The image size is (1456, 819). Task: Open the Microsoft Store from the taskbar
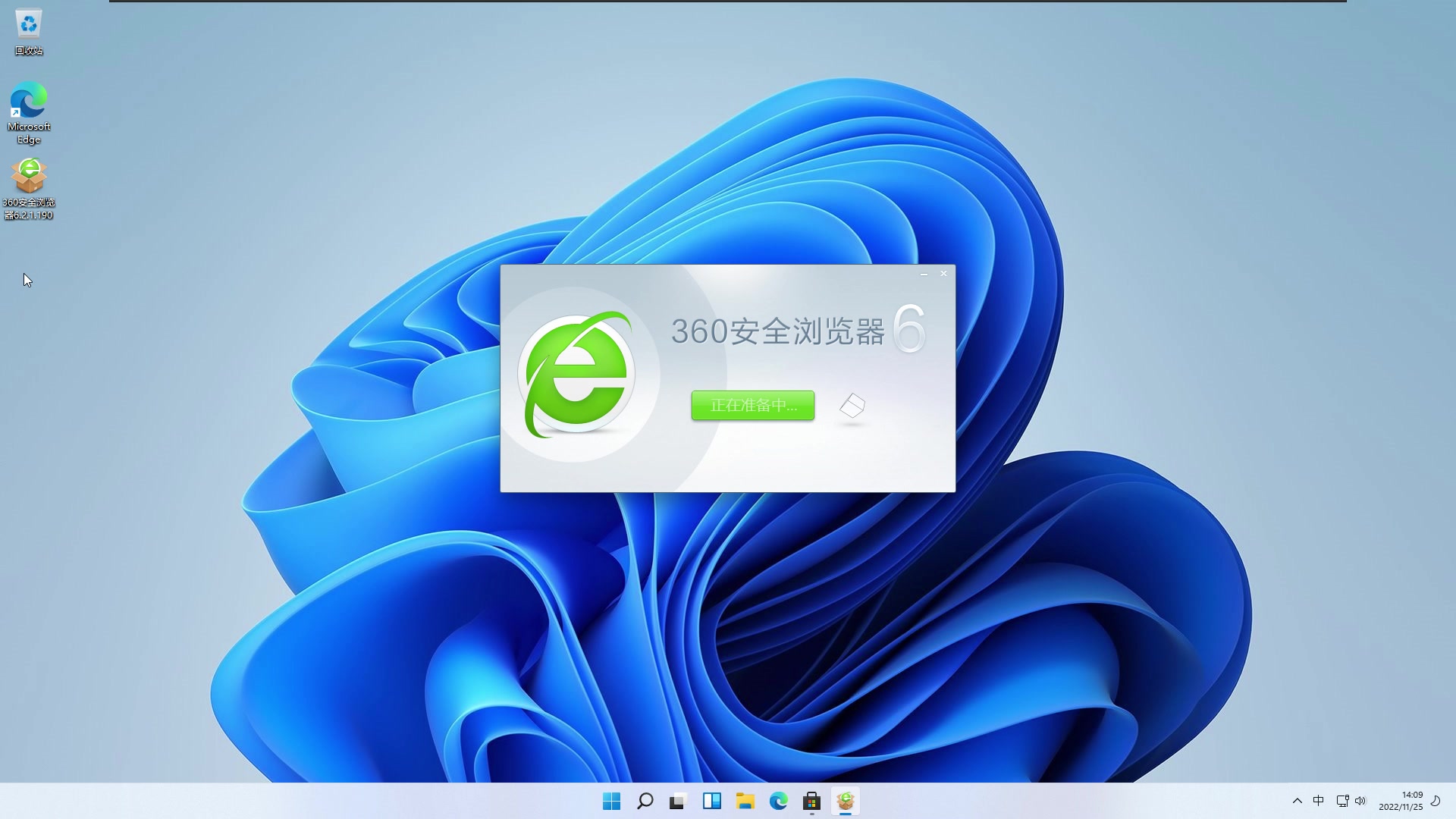coord(811,800)
